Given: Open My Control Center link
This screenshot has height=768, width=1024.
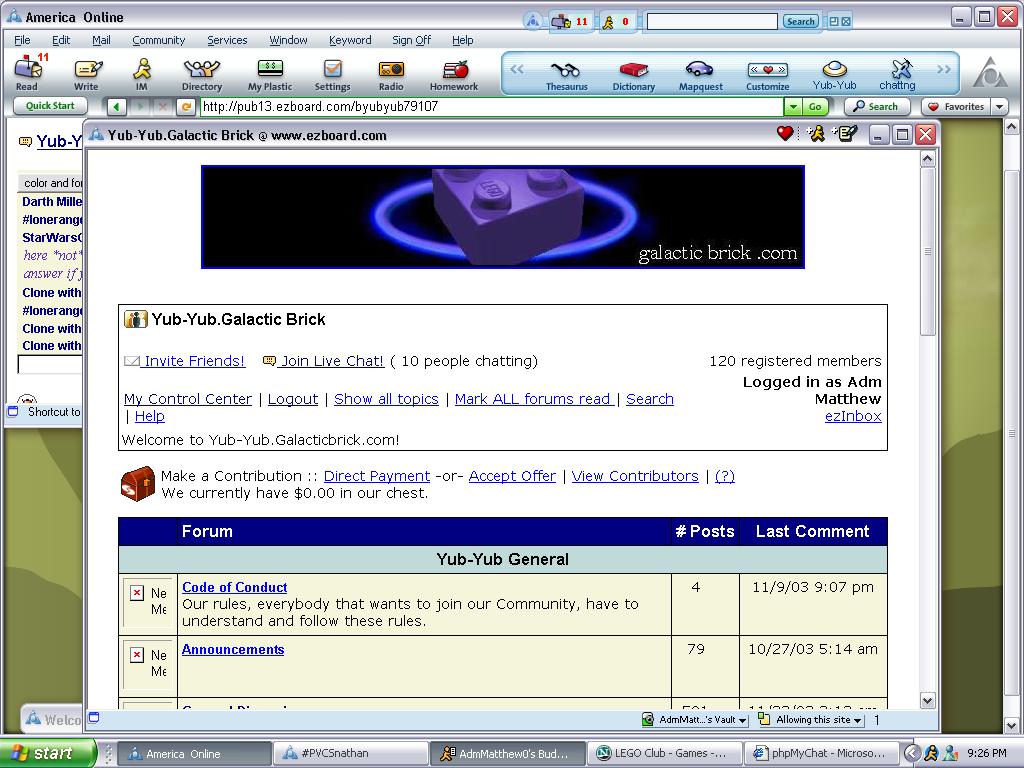Looking at the screenshot, I should [188, 399].
